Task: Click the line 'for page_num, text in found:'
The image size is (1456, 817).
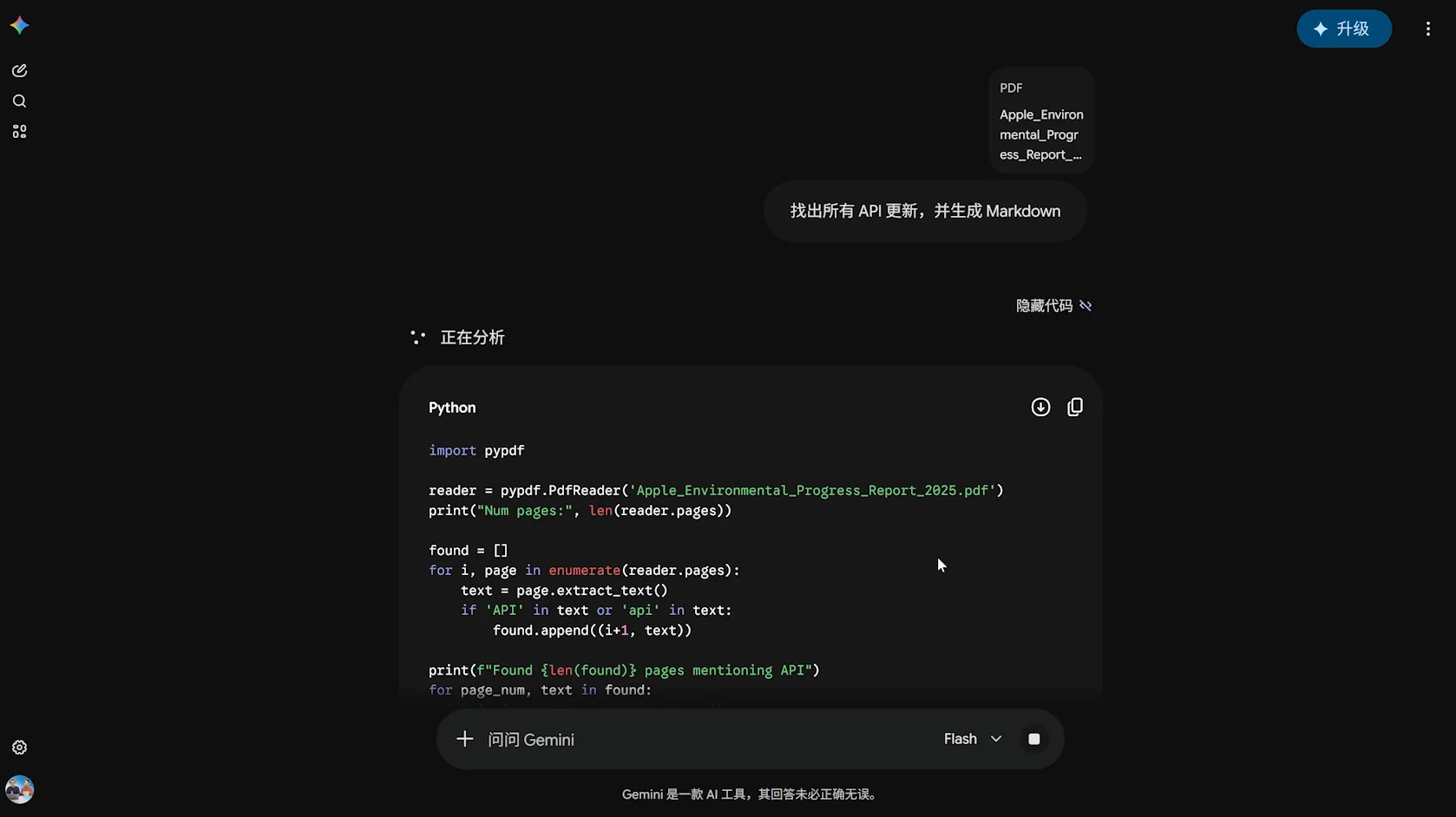Action: coord(540,690)
